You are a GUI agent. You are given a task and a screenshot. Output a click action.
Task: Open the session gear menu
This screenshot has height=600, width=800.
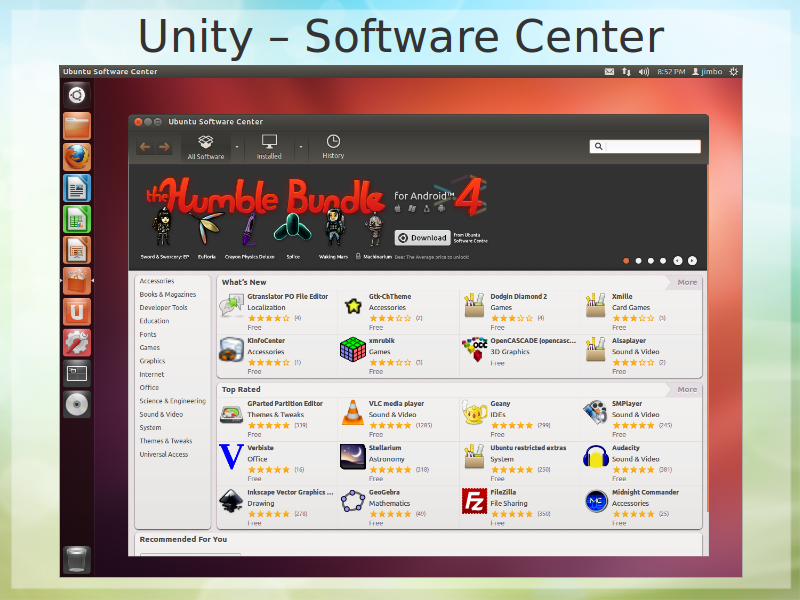[x=734, y=72]
